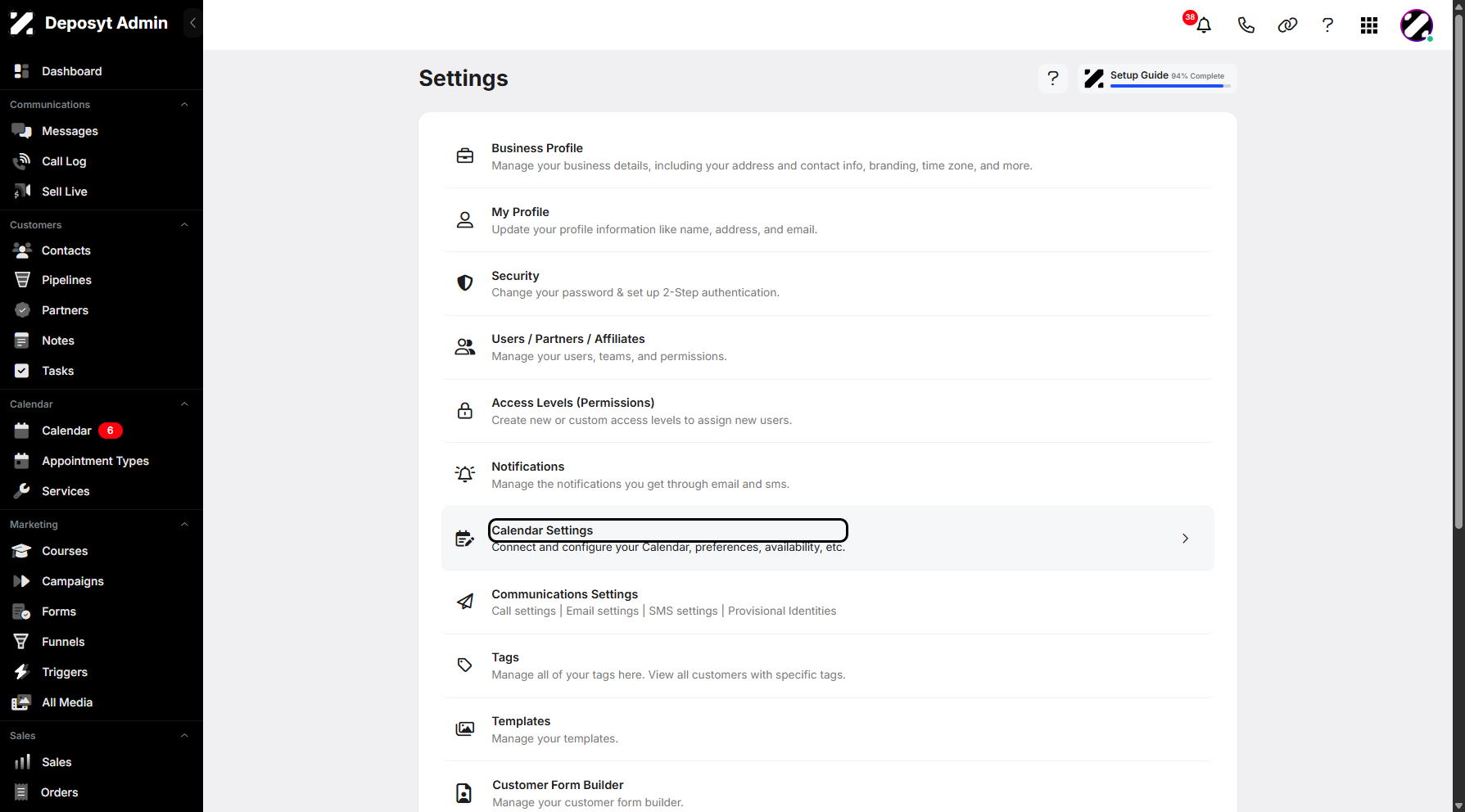Click the Templates image icon
1465x812 pixels.
[x=465, y=729]
